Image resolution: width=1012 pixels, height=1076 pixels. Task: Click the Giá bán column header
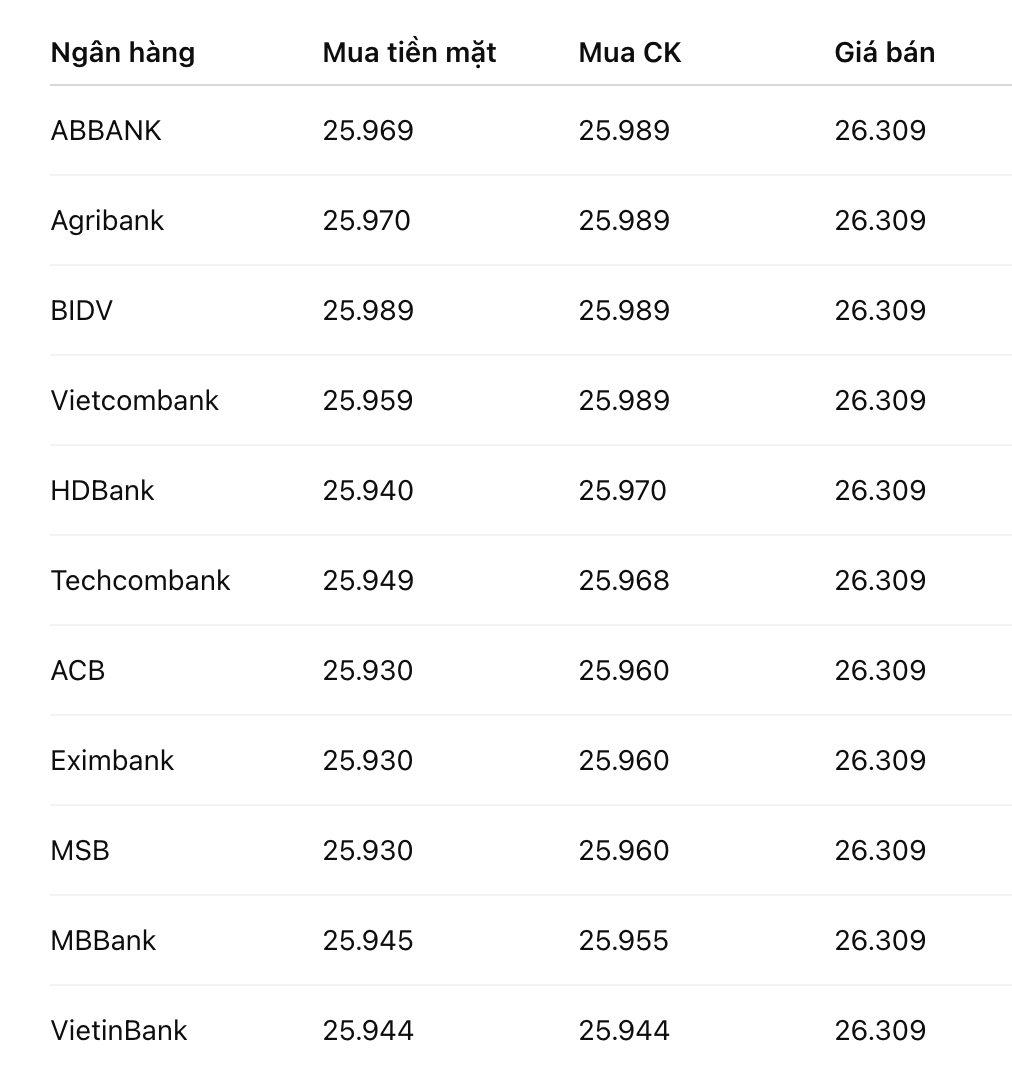884,53
